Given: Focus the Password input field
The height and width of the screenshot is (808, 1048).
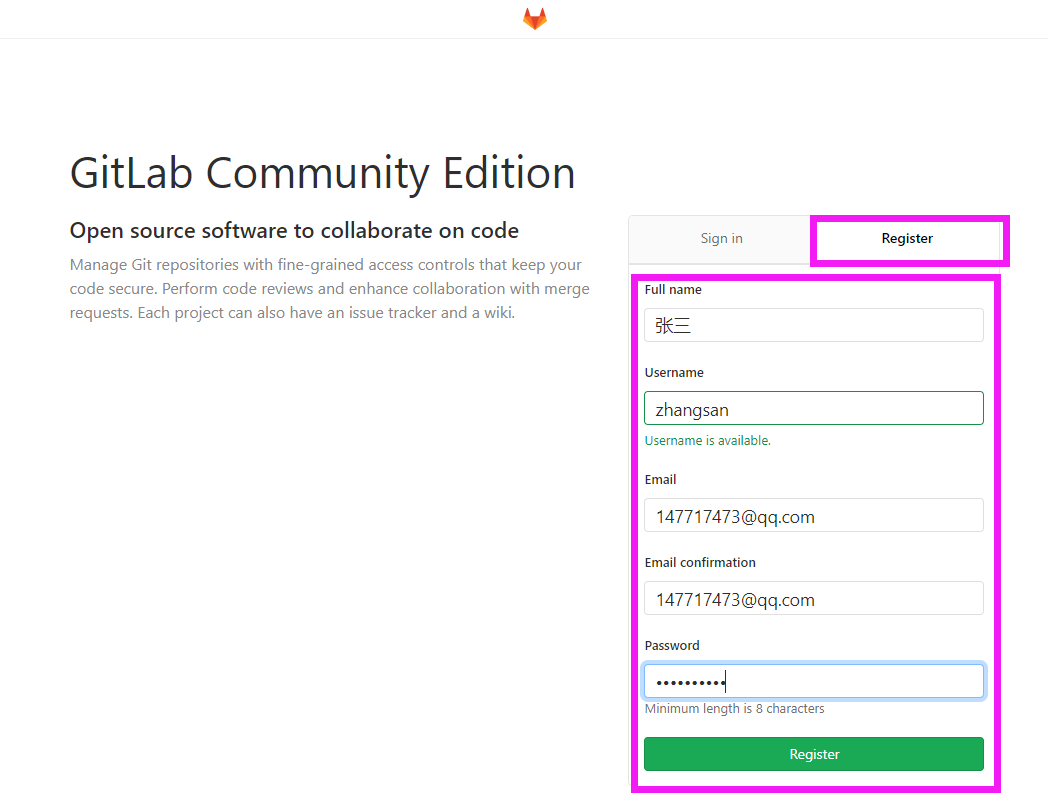Looking at the screenshot, I should click(813, 681).
